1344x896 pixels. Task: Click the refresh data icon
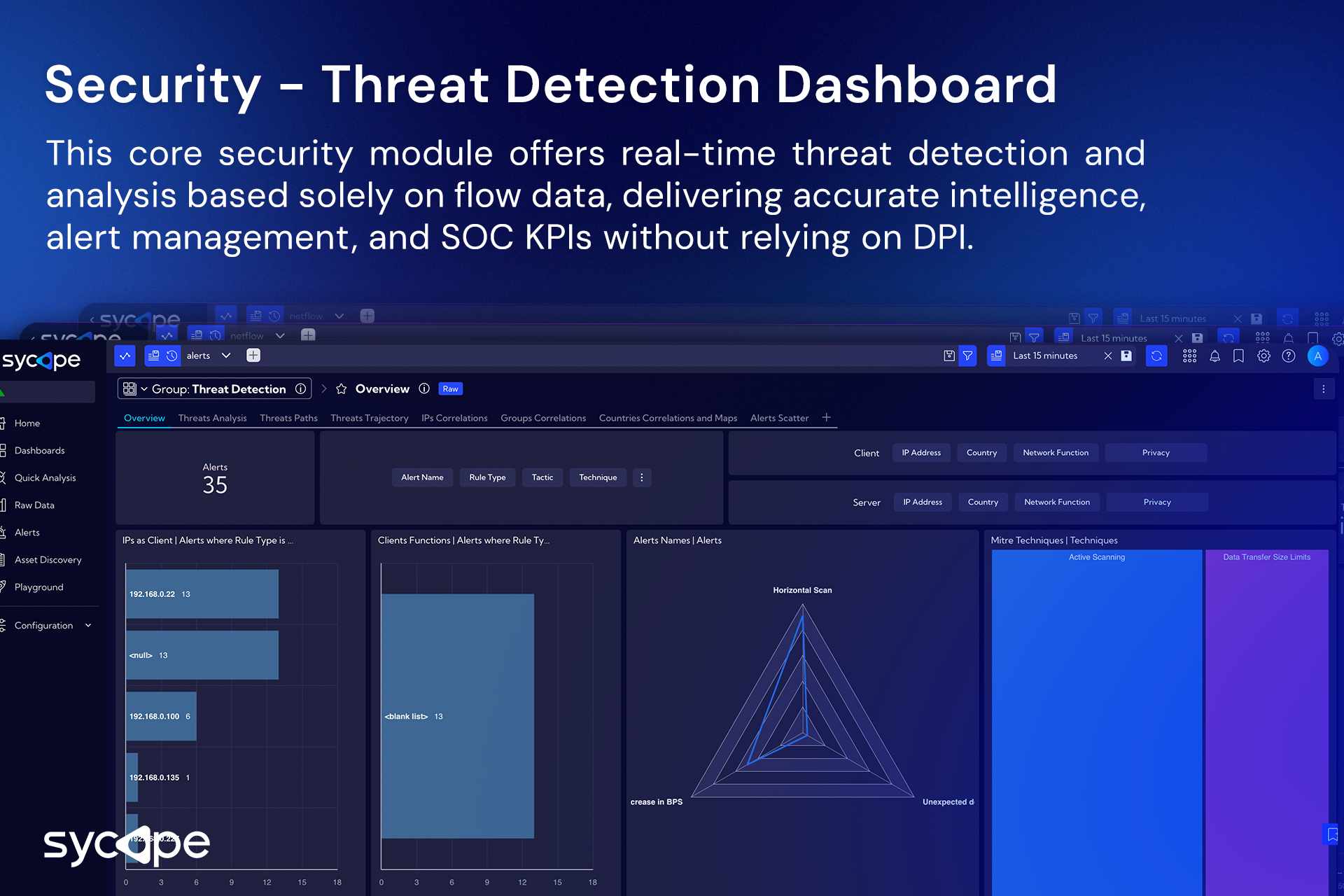tap(1156, 356)
